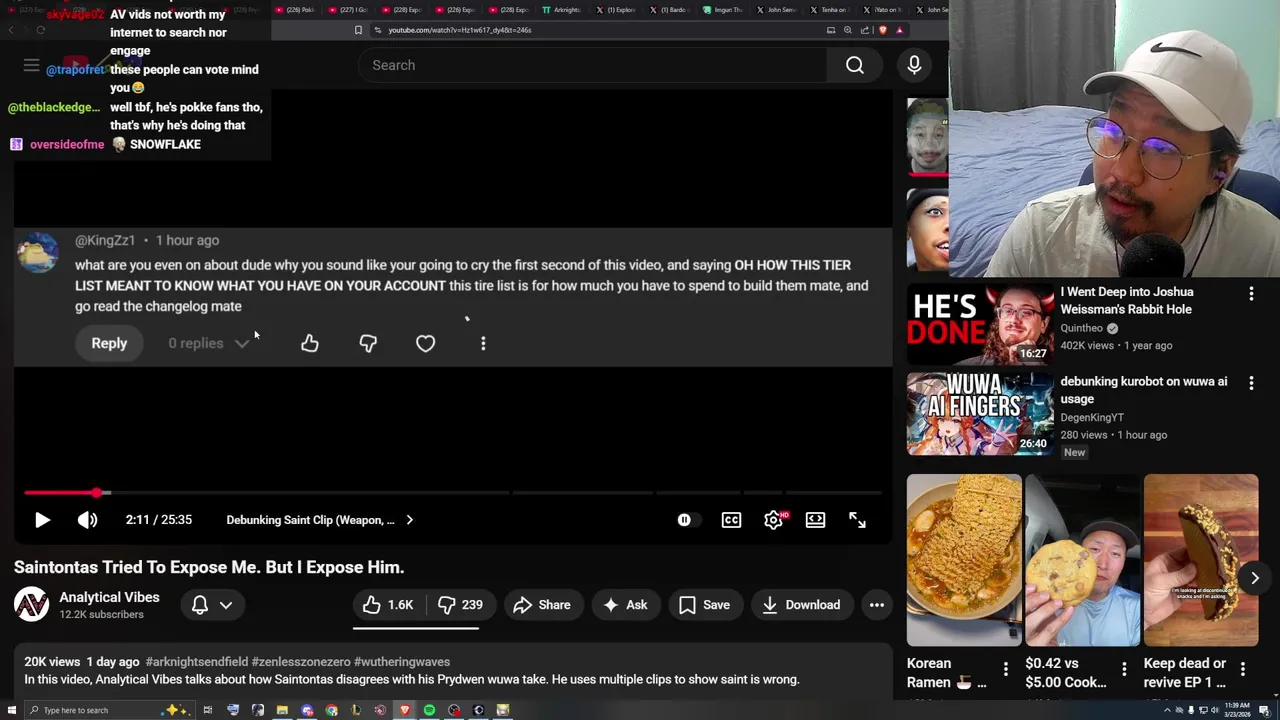Save video to playlist

point(705,605)
